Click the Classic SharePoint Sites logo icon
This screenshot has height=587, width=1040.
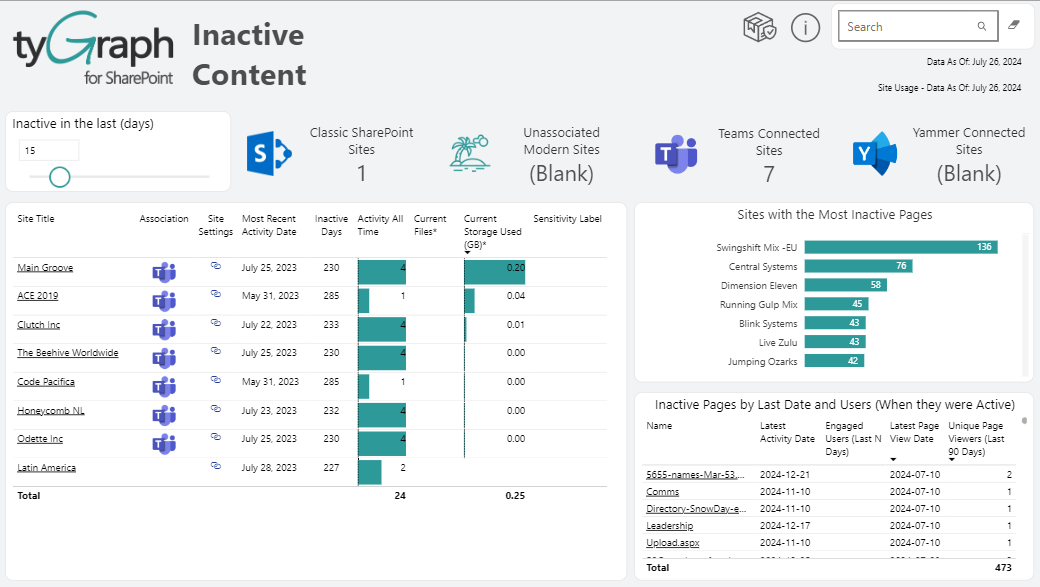[267, 153]
